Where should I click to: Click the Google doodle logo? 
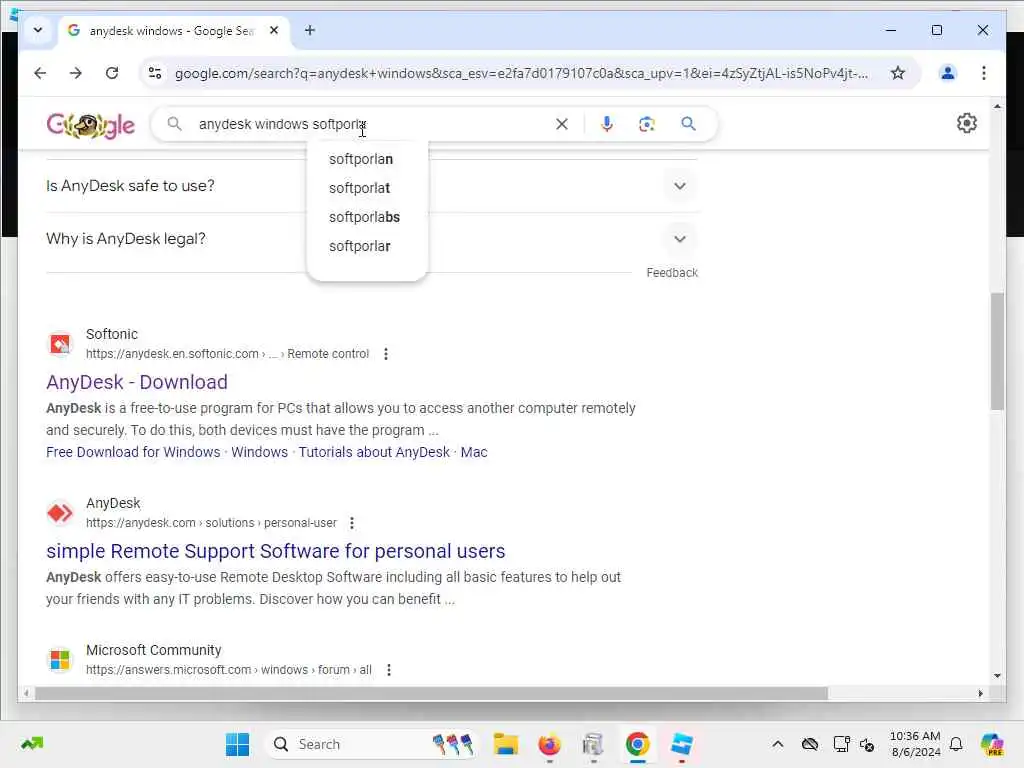click(91, 125)
